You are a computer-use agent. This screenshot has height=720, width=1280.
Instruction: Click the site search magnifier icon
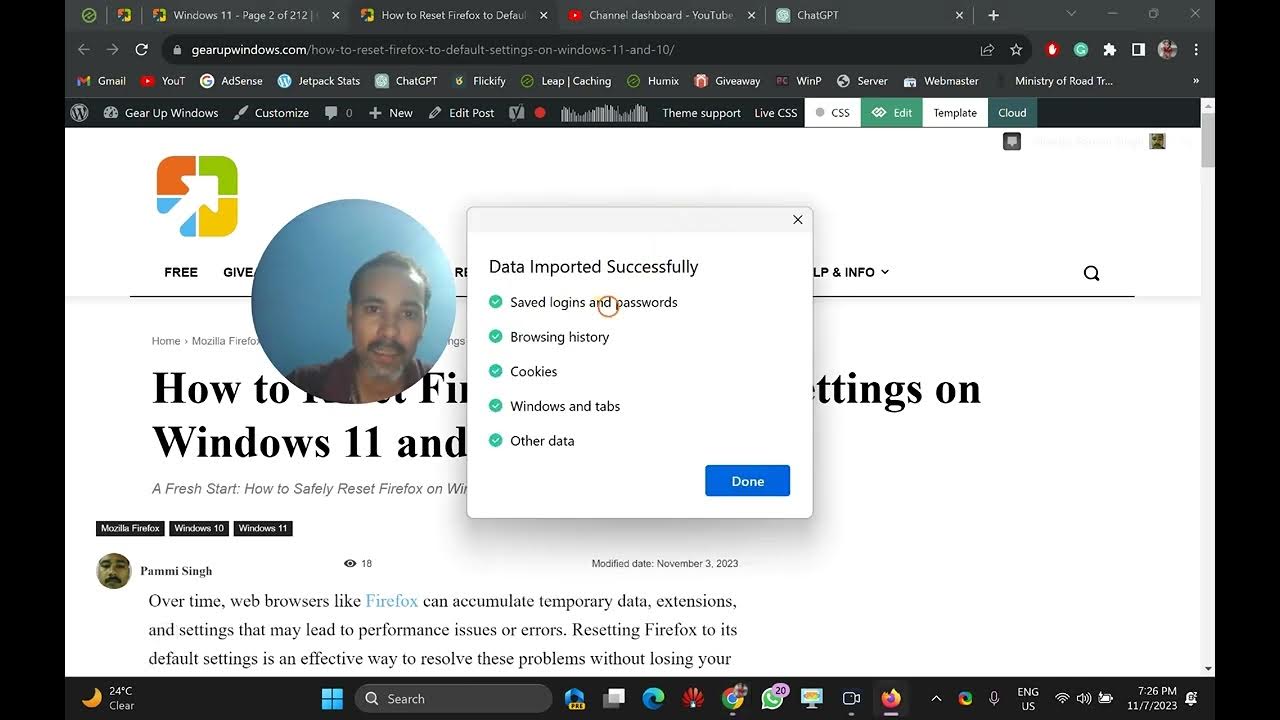[x=1091, y=273]
